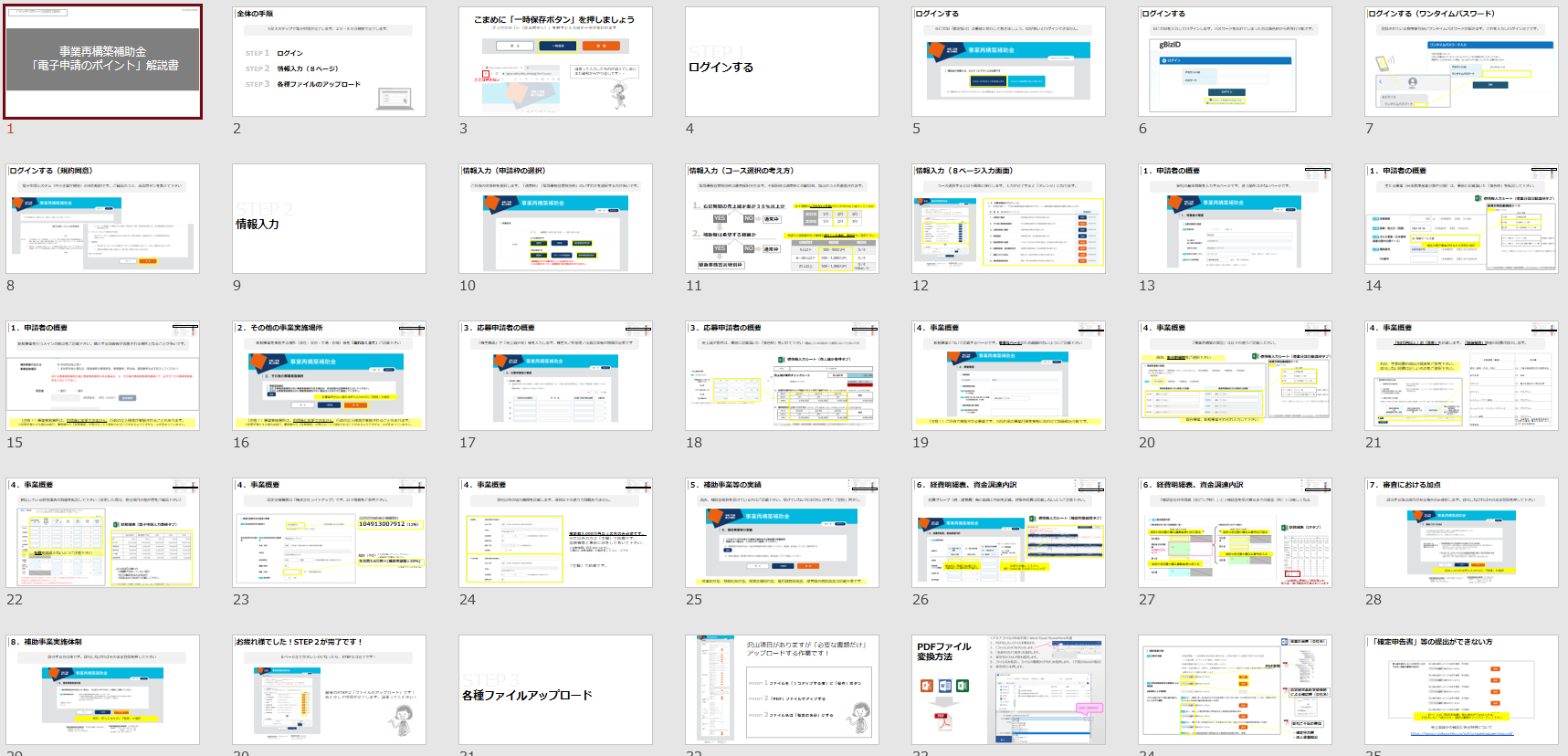Pick the 補助事業実施体制 slide thumbnail
The image size is (1568, 756).
(x=103, y=690)
